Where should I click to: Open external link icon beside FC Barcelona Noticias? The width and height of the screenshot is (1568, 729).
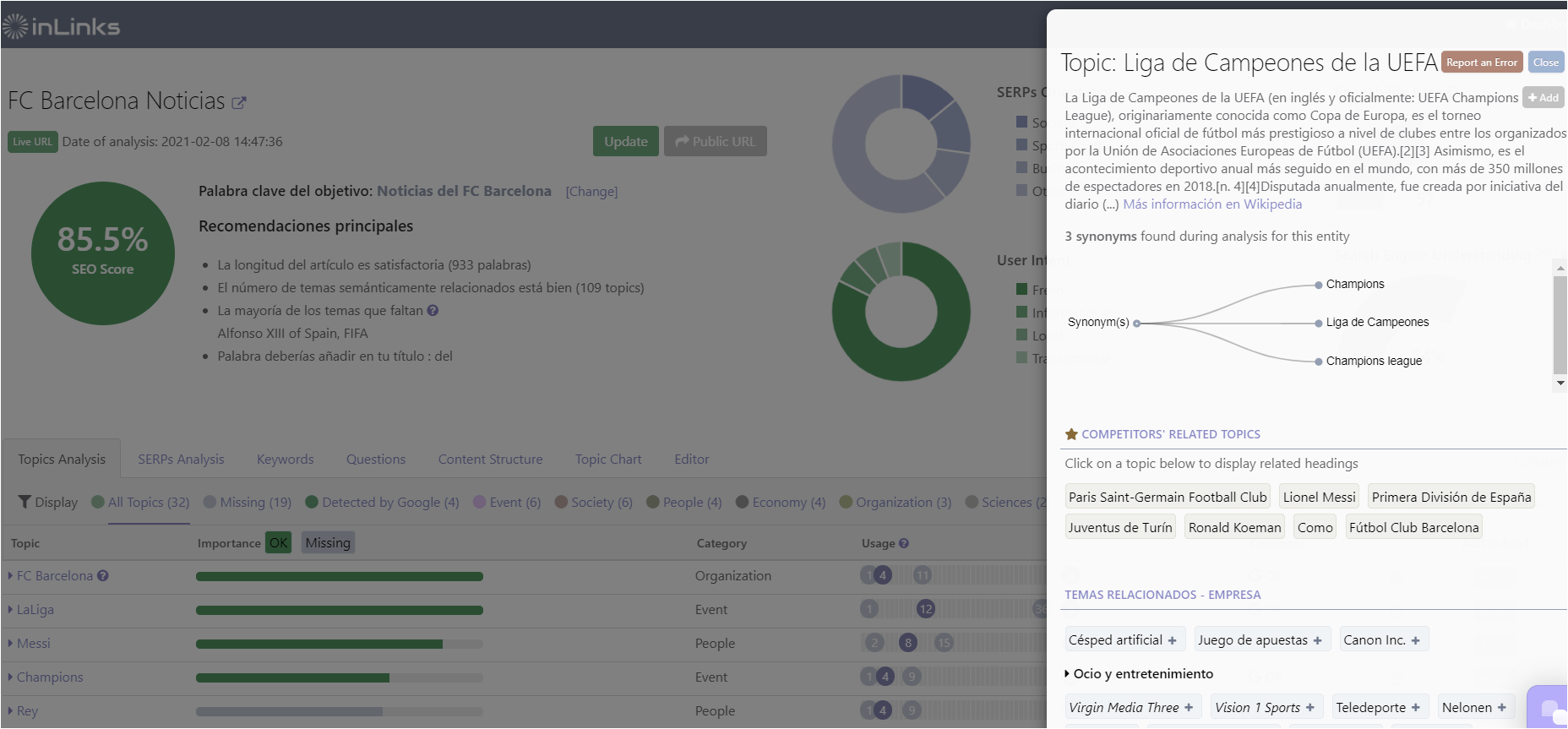click(x=239, y=103)
